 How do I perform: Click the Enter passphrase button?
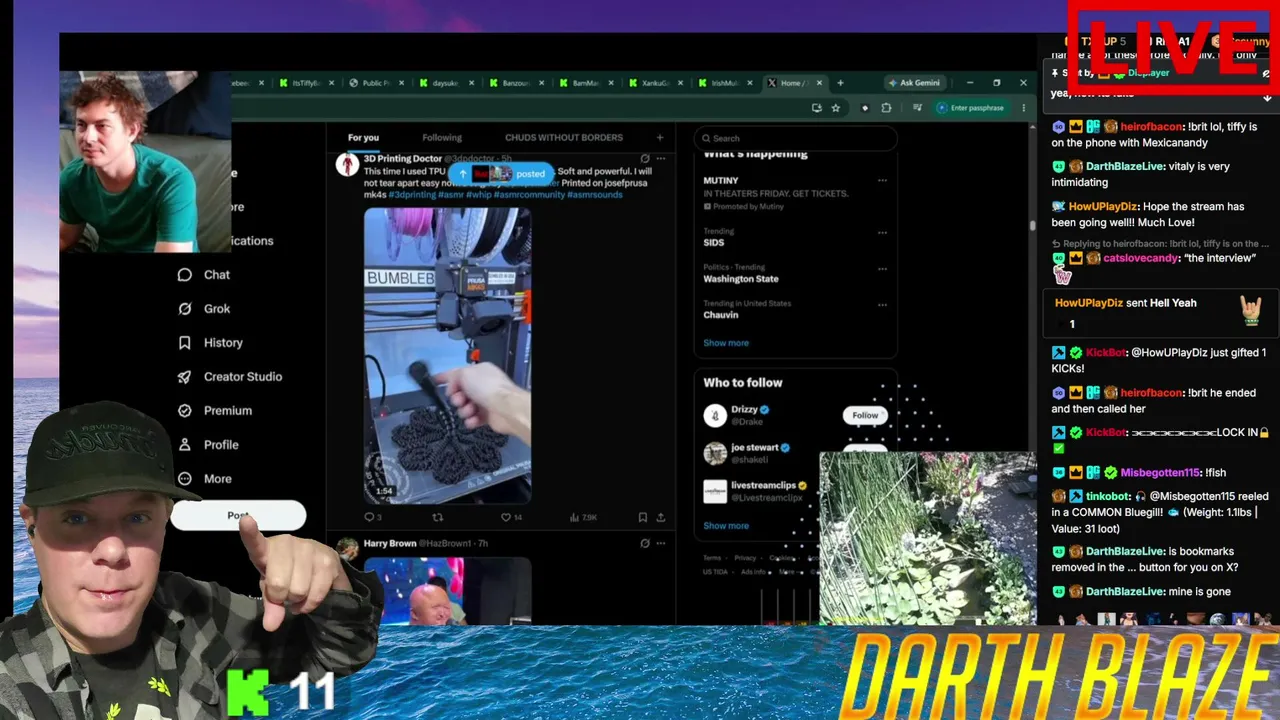(x=970, y=108)
